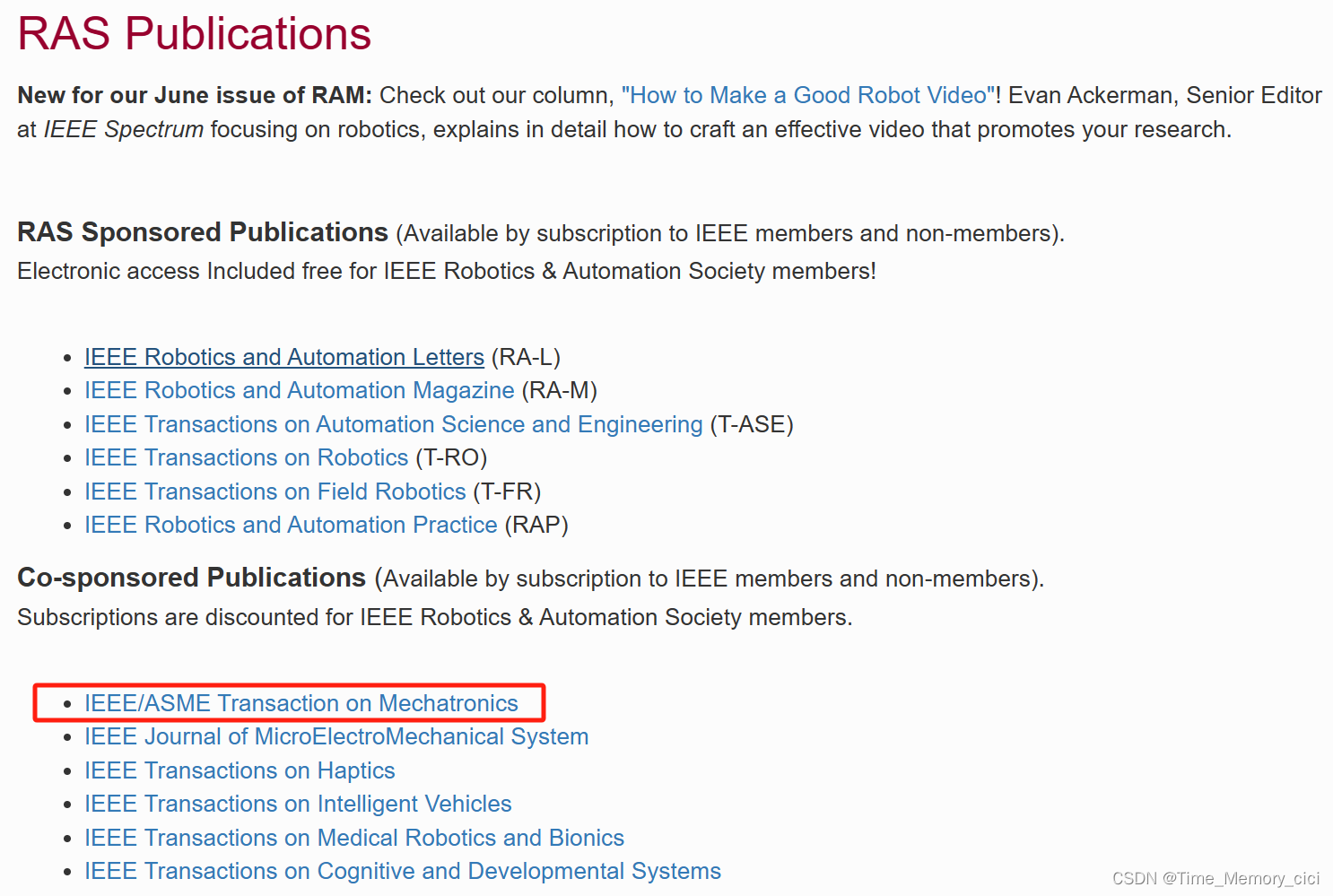Click the "(T-ASE)" abbreviation text
Viewport: 1333px width, 896px height.
[x=752, y=424]
